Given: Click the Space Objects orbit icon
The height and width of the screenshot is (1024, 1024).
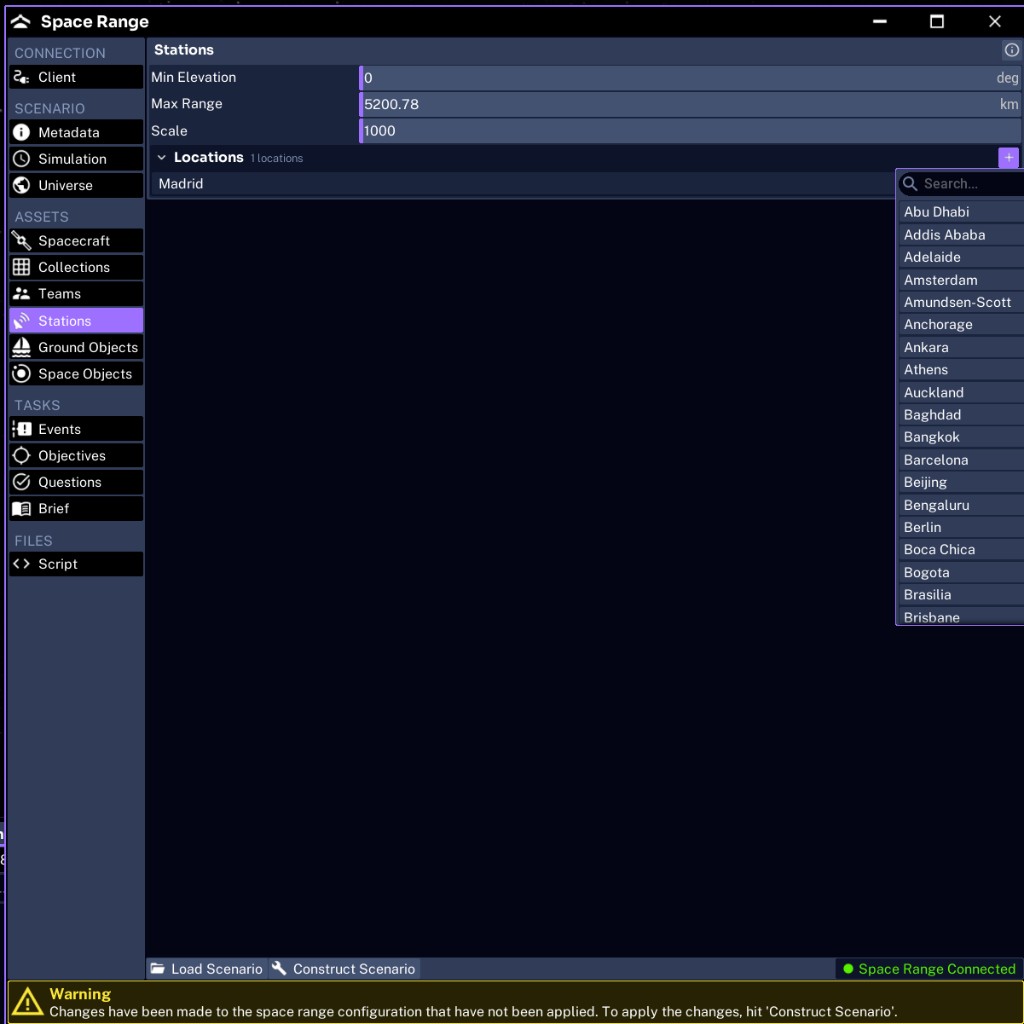Looking at the screenshot, I should coord(22,374).
